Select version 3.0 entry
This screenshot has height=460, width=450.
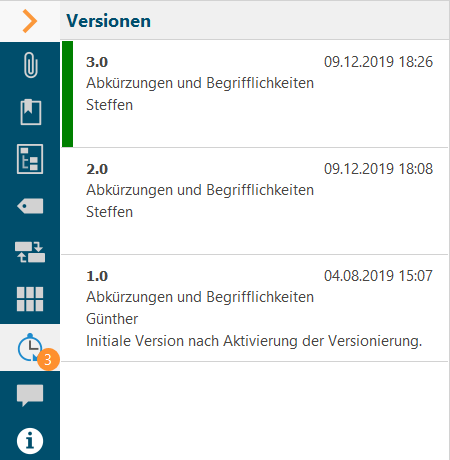coord(255,94)
